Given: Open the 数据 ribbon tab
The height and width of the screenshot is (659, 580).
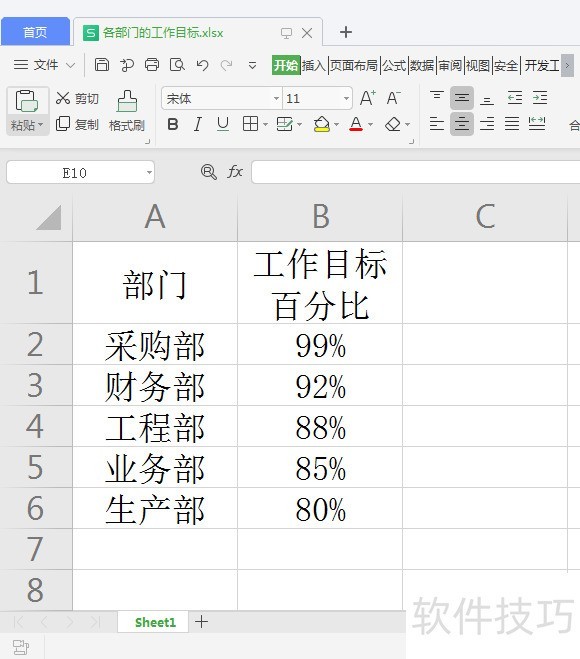Looking at the screenshot, I should (422, 65).
